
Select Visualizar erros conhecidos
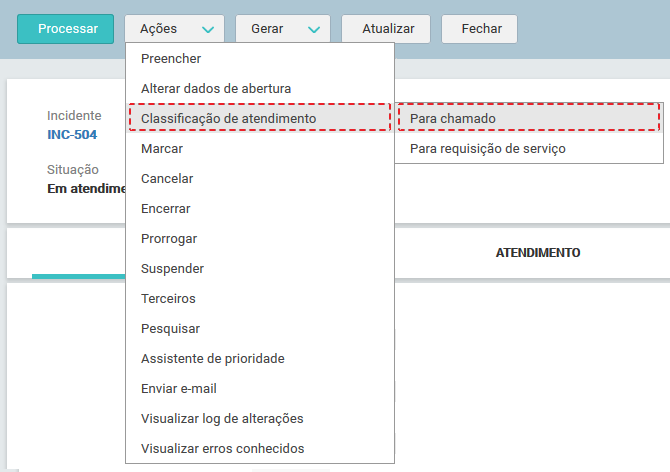[x=260, y=448]
